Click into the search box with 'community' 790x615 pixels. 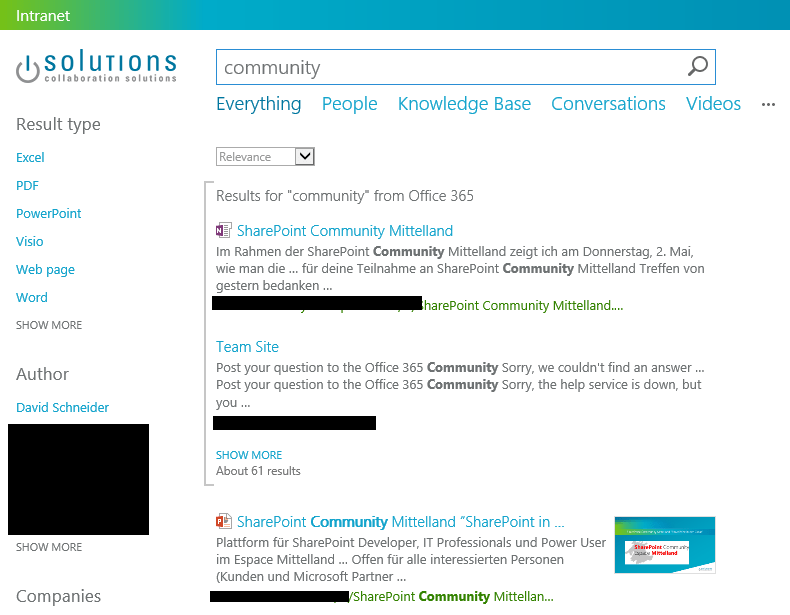(x=450, y=67)
